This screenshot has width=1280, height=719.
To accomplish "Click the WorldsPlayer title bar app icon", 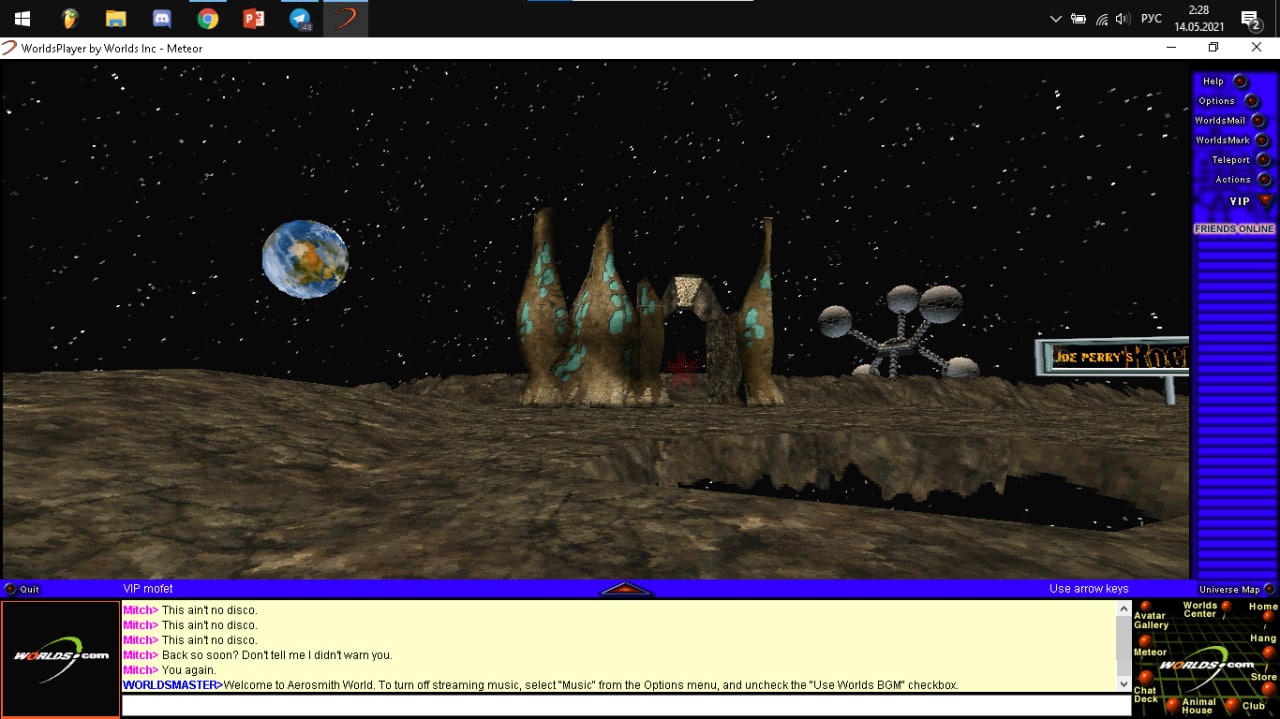I will [9, 48].
